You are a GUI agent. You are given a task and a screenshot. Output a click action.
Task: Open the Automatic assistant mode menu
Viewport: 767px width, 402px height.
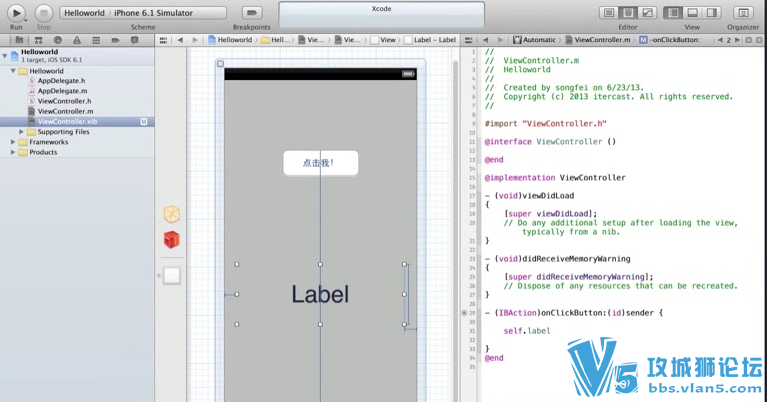[x=535, y=40]
